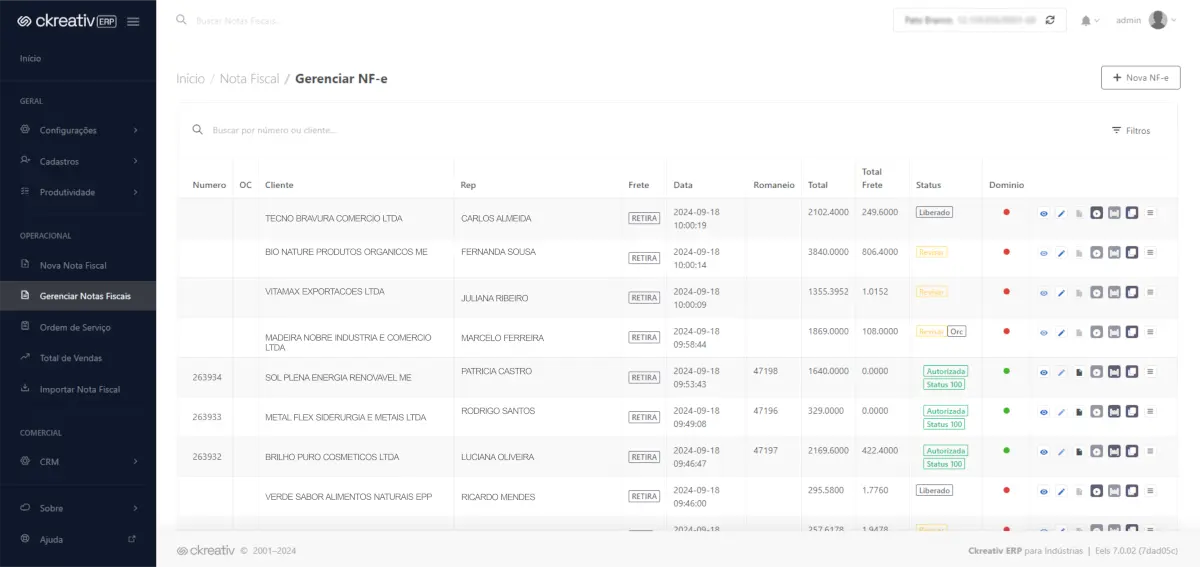1200x567 pixels.
Task: Click Início breadcrumb link
Action: [x=190, y=78]
